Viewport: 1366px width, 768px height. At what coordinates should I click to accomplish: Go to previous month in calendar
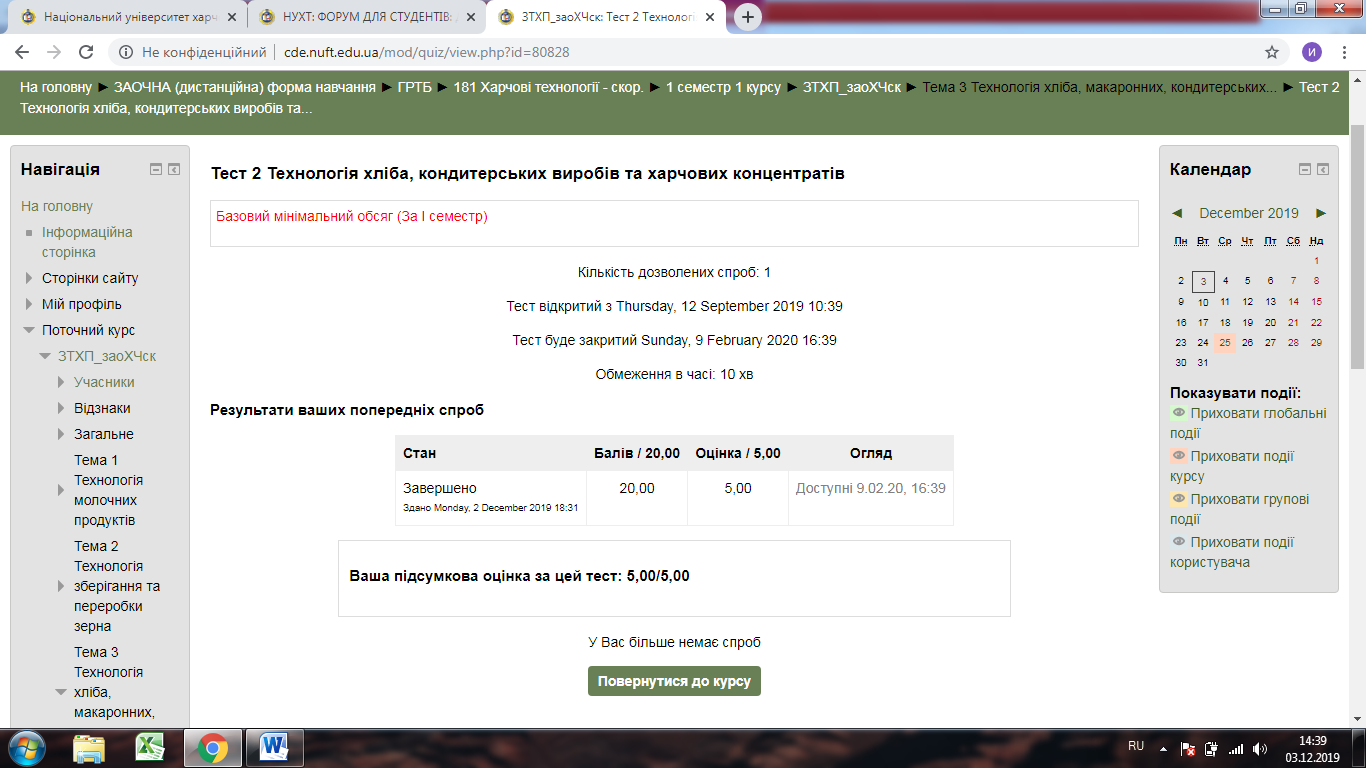pos(1177,213)
